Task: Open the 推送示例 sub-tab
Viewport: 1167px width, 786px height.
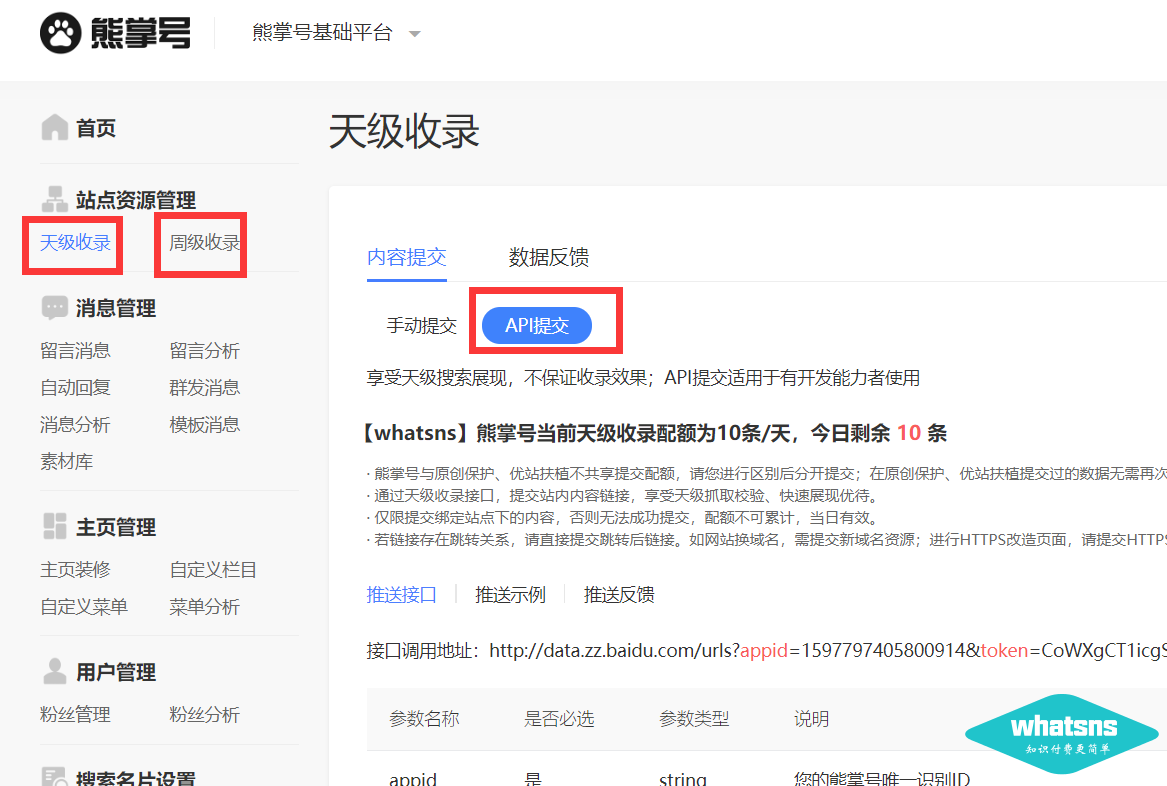Action: click(x=510, y=595)
